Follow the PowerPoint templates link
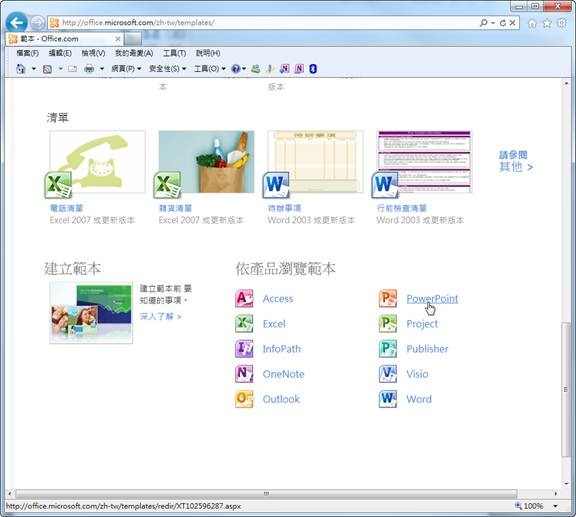The image size is (576, 517). (x=432, y=298)
